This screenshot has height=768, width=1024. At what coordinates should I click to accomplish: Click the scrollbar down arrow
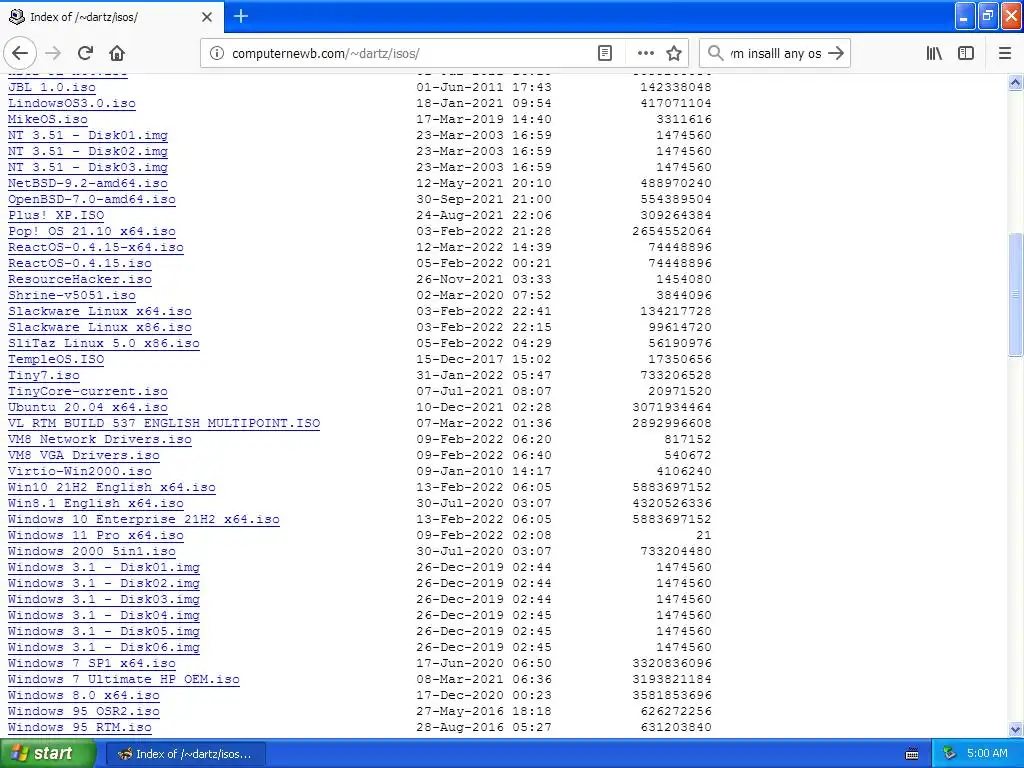(1016, 729)
